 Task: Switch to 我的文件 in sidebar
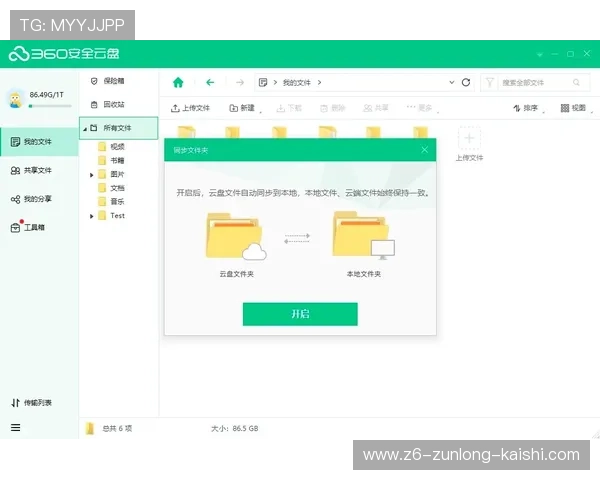pyautogui.click(x=39, y=142)
